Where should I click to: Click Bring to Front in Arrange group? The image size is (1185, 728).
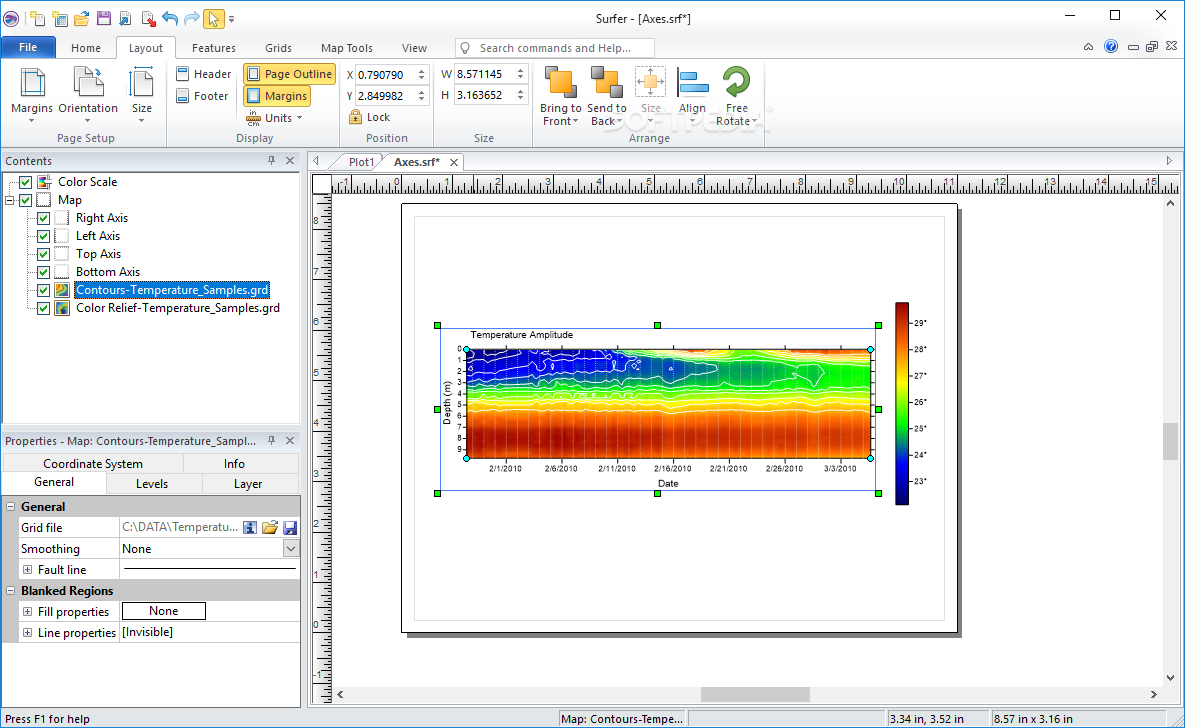coord(561,95)
